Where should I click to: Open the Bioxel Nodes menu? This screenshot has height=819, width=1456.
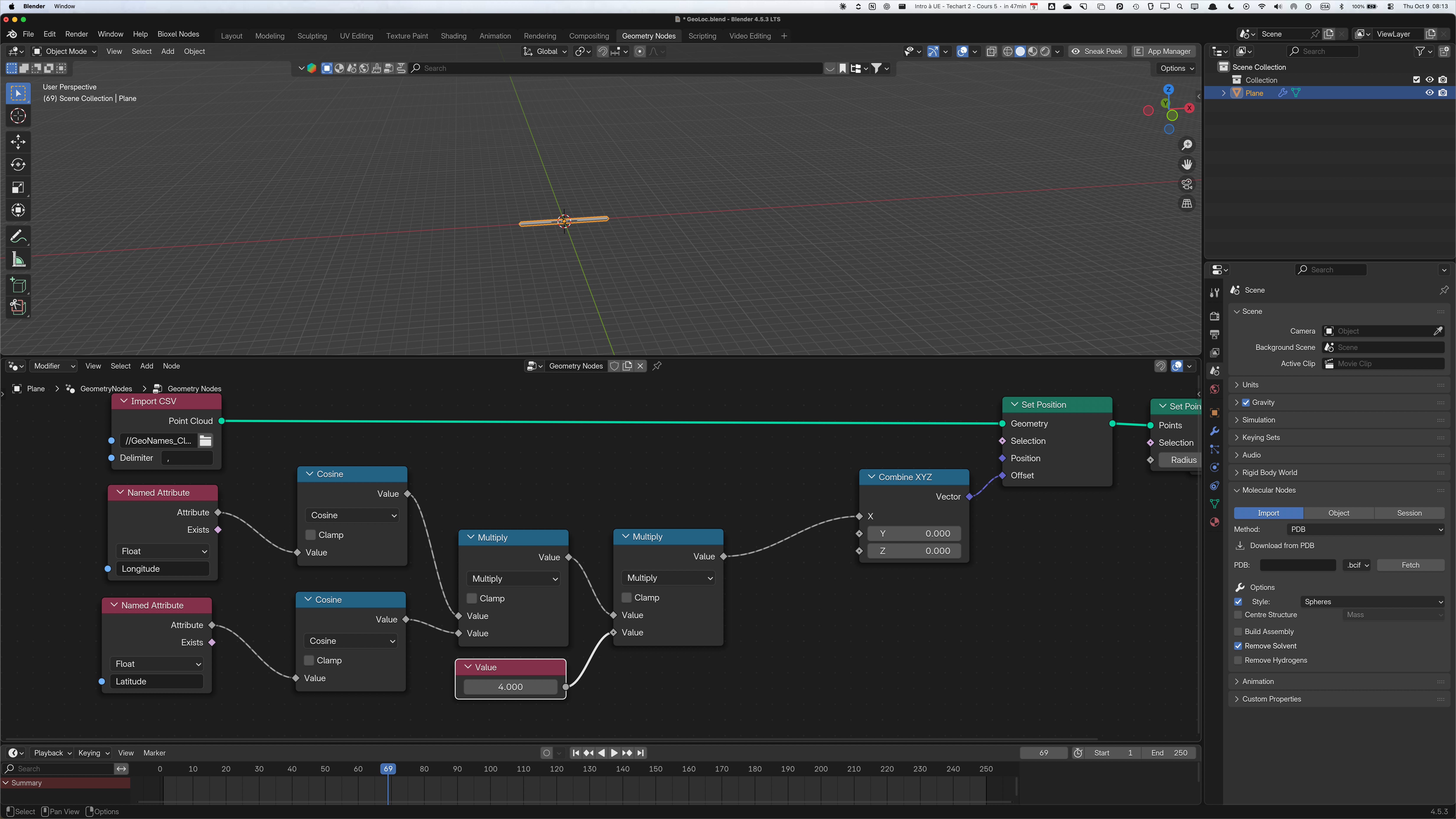click(x=178, y=34)
